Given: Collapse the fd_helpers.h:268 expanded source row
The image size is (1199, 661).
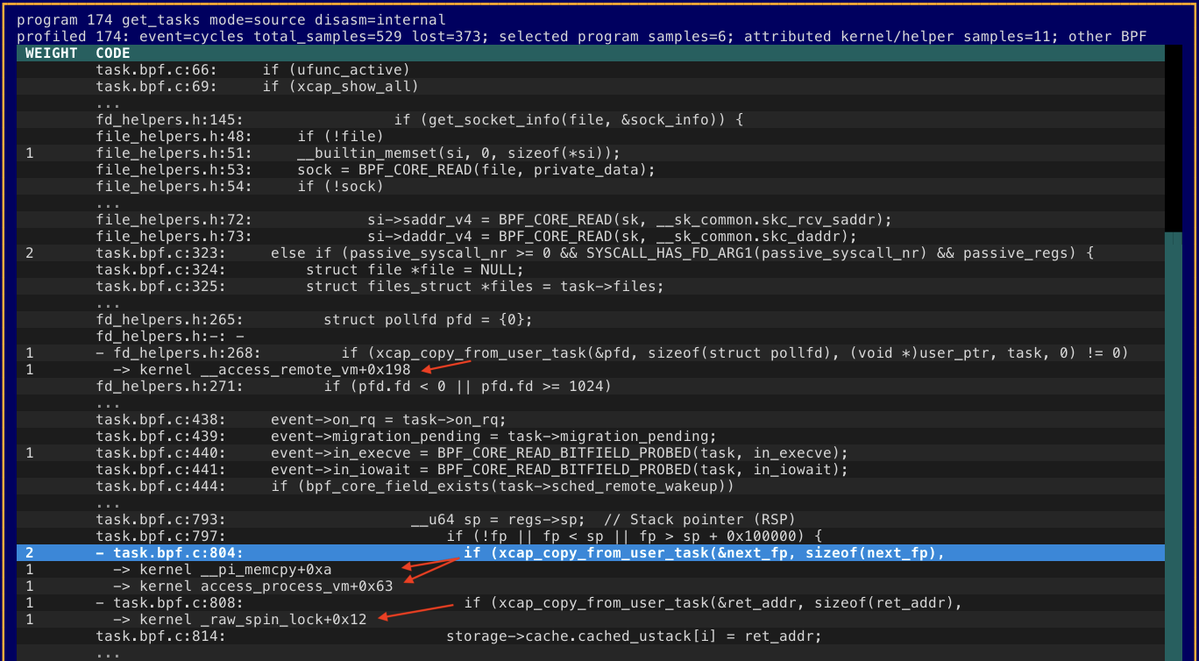Looking at the screenshot, I should click(x=99, y=353).
